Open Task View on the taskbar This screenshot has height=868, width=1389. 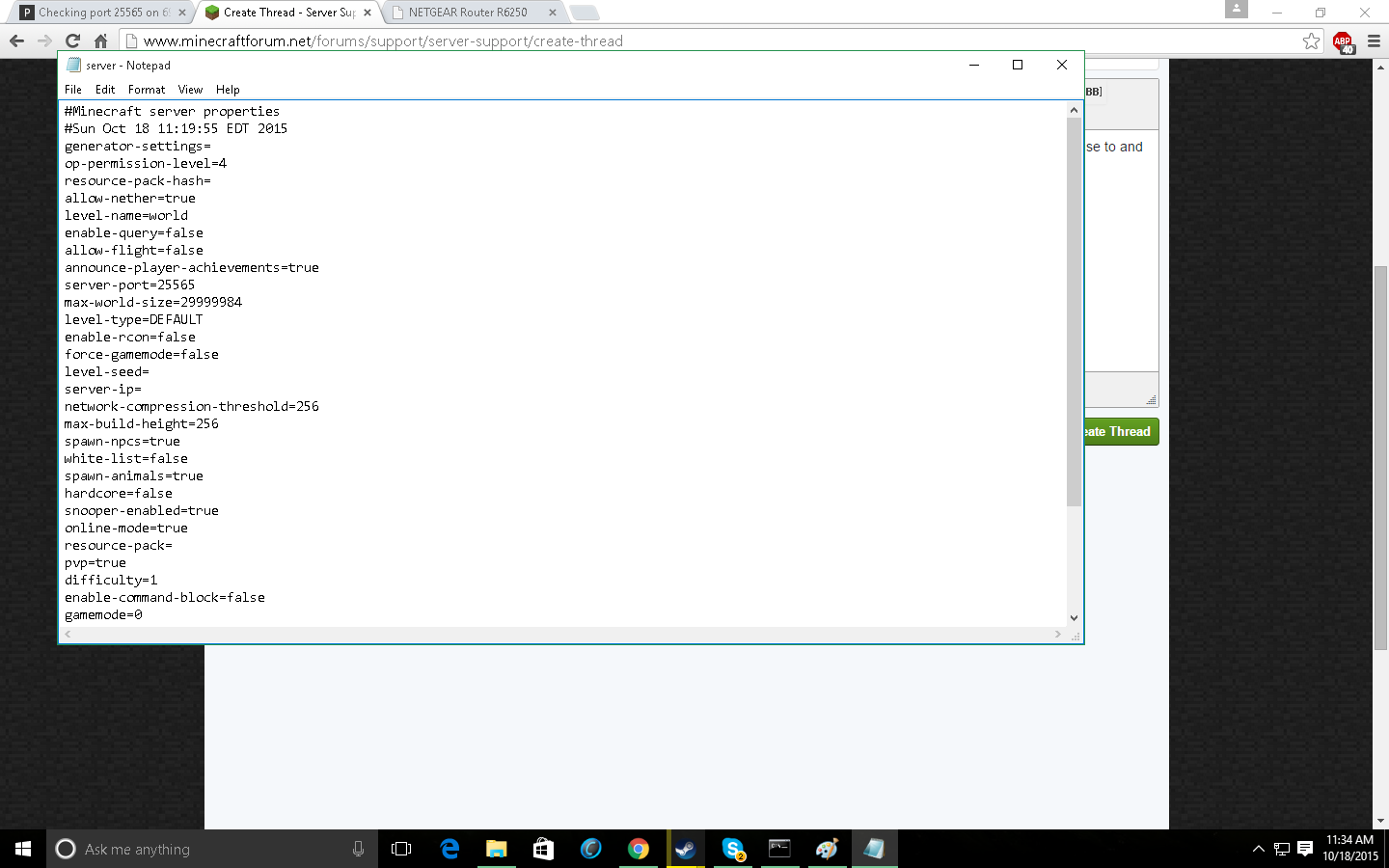(401, 849)
